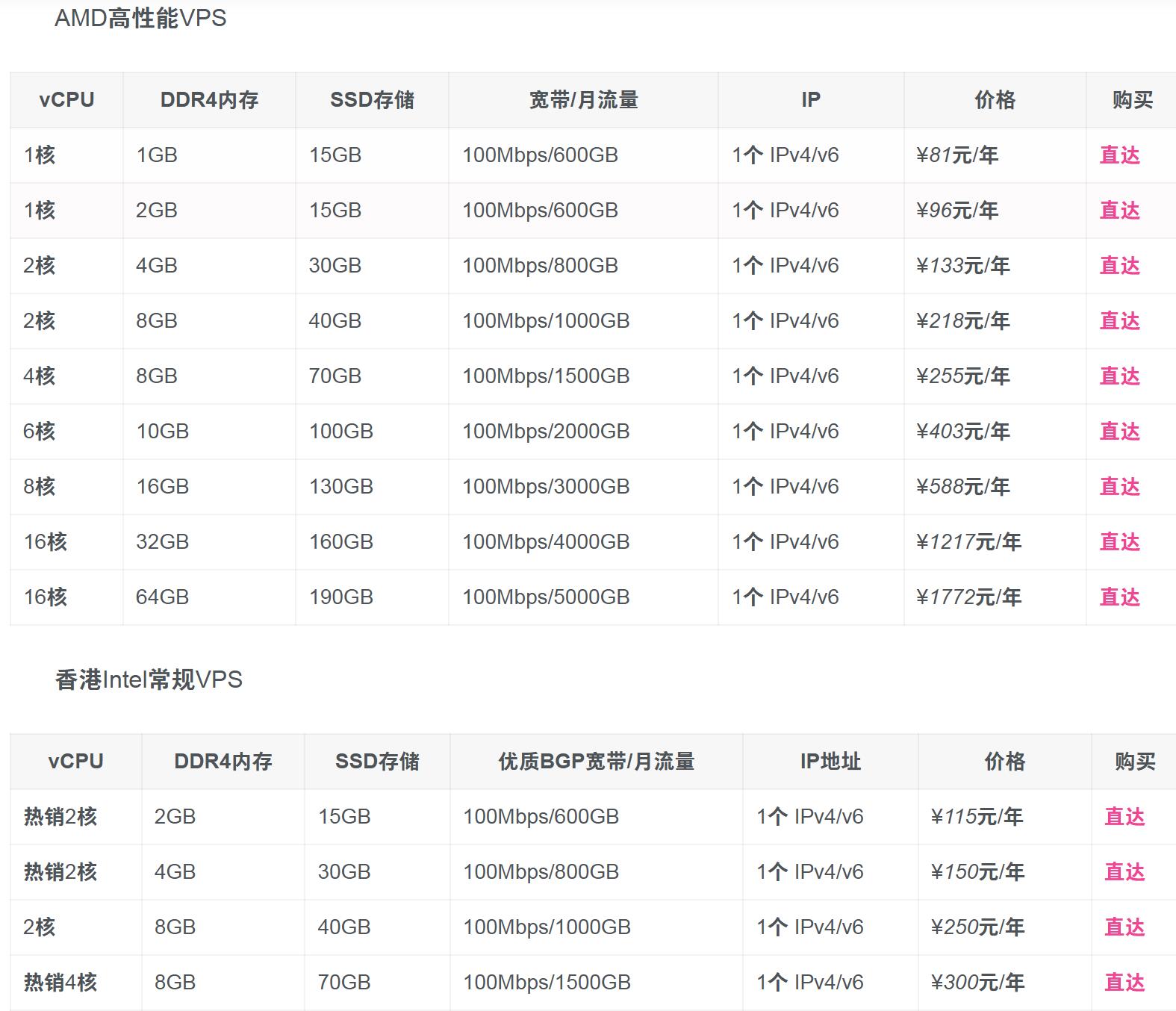Screen dimensions: 1176x1011
Task: Open 直达 for Intel ¥115元/年 plan
Action: tap(1124, 817)
